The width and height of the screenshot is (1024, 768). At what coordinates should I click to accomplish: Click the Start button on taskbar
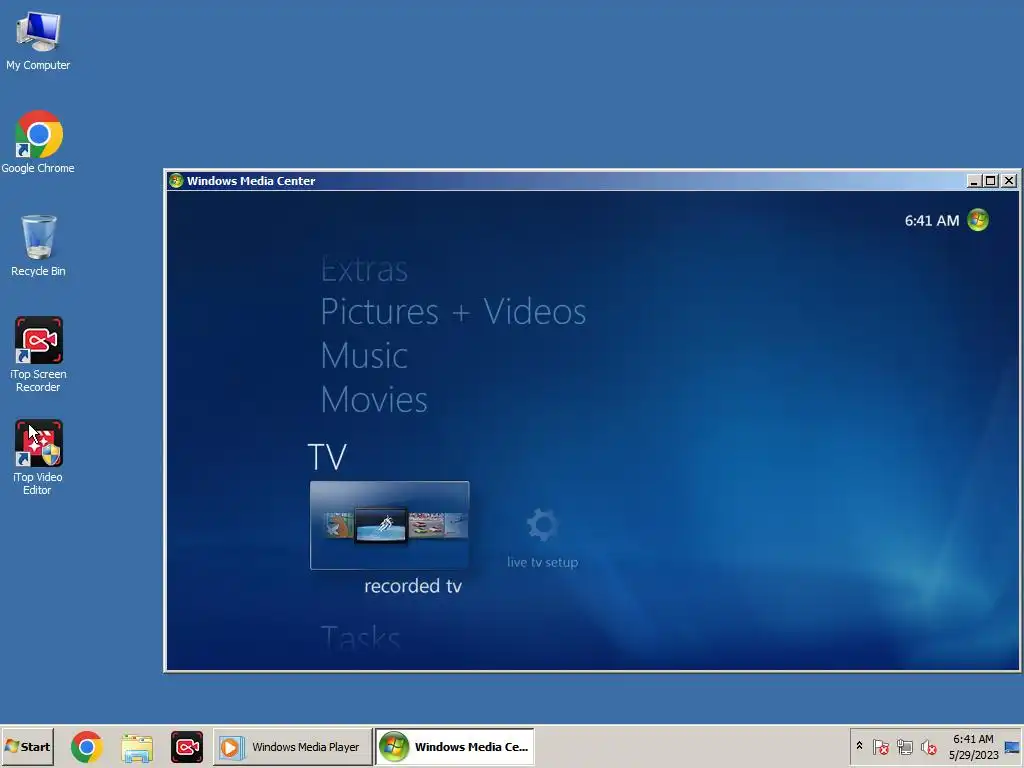pyautogui.click(x=27, y=746)
